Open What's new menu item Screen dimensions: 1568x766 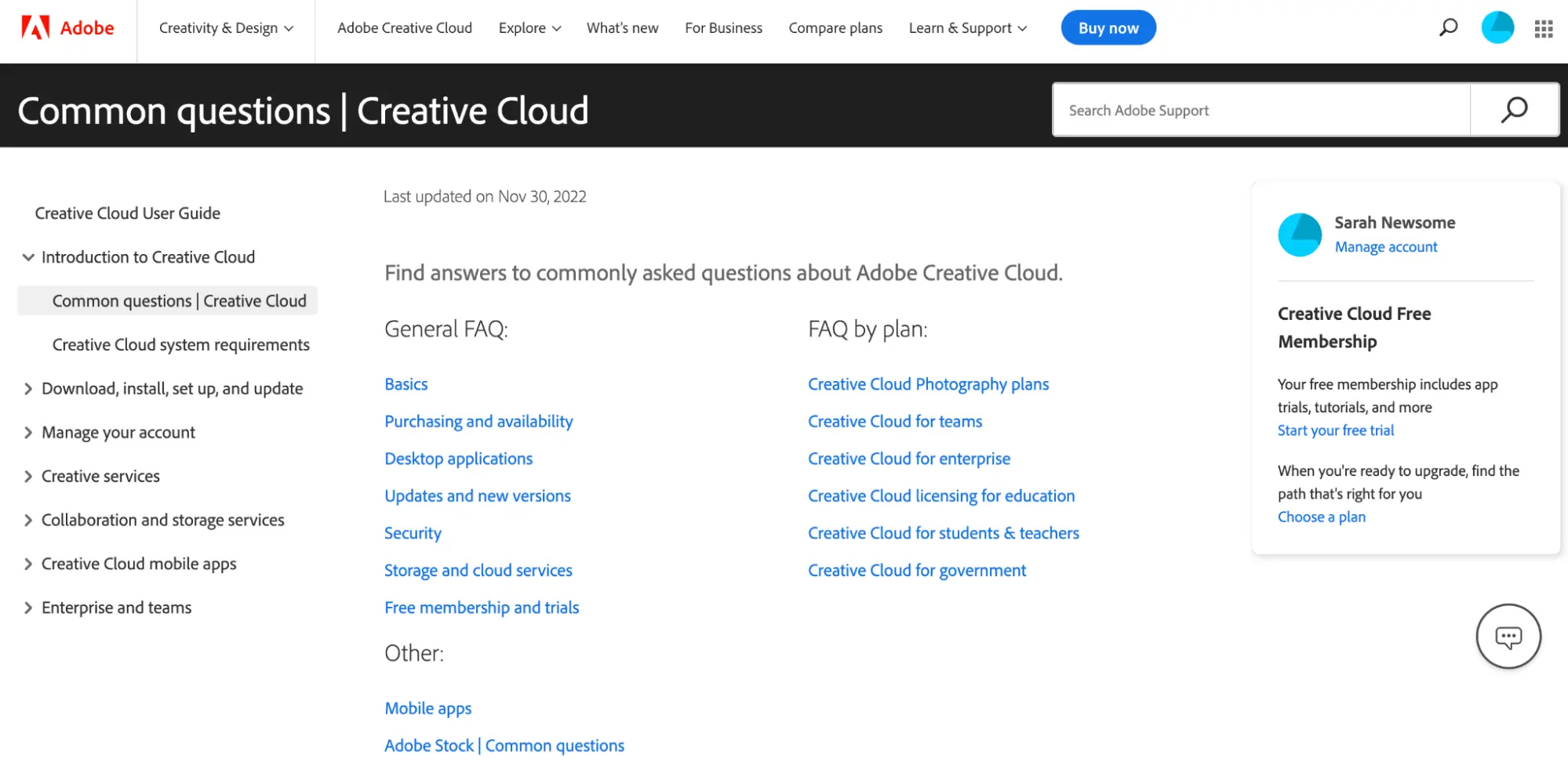622,28
